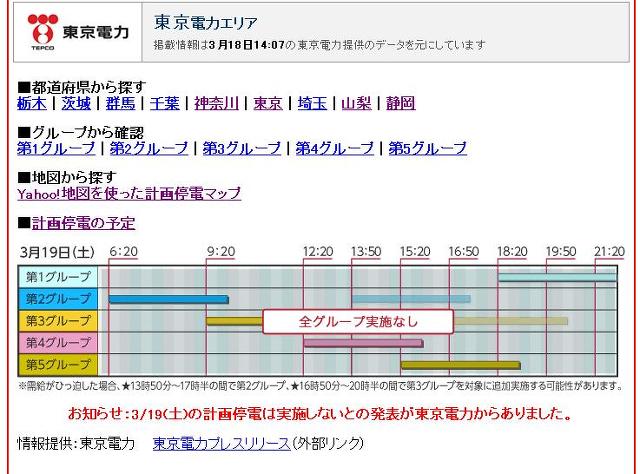Image resolution: width=640 pixels, height=474 pixels.
Task: Open the 計画停電の予定 heading link
Action: pyautogui.click(x=83, y=223)
